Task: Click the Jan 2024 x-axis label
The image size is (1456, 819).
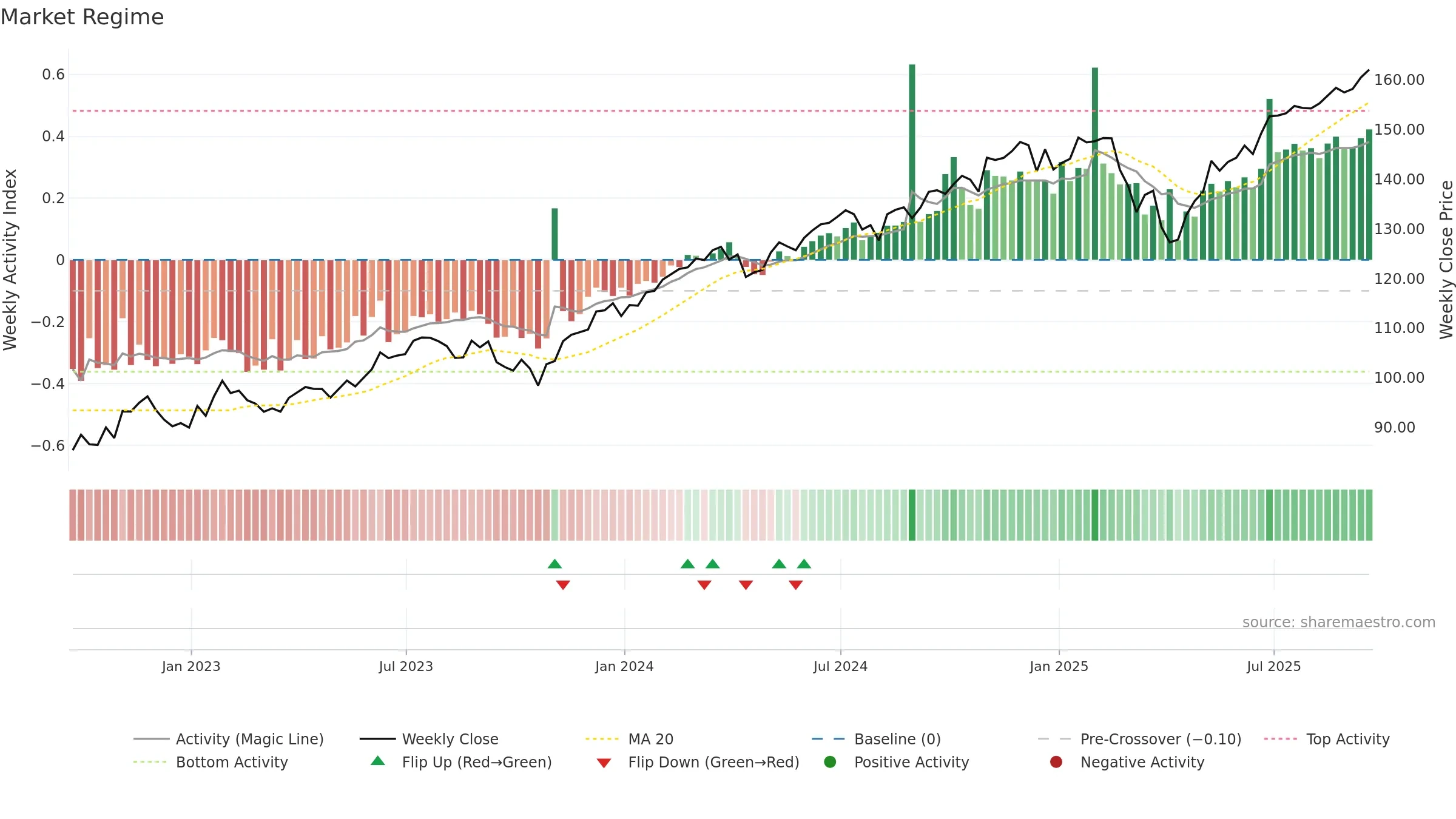Action: [624, 666]
